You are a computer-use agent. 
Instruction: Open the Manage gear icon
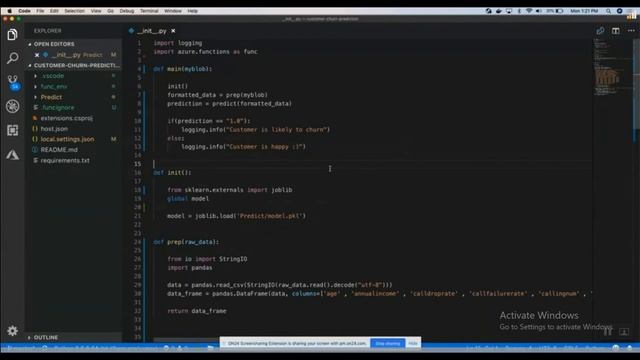tap(13, 331)
